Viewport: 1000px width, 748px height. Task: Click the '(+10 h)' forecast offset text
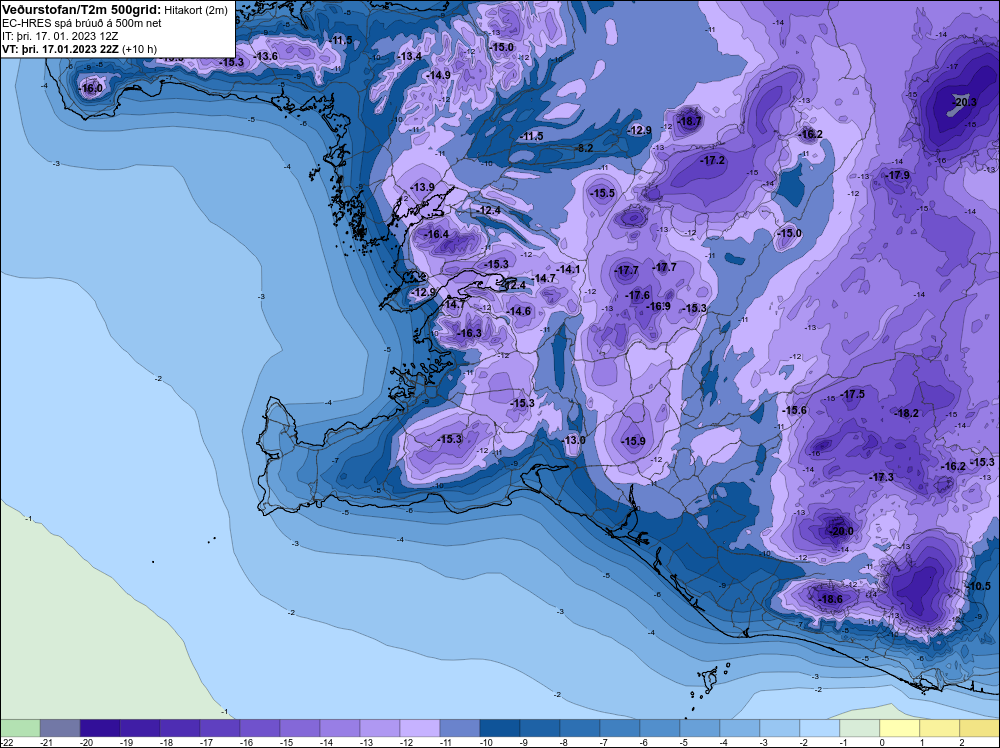pos(140,48)
